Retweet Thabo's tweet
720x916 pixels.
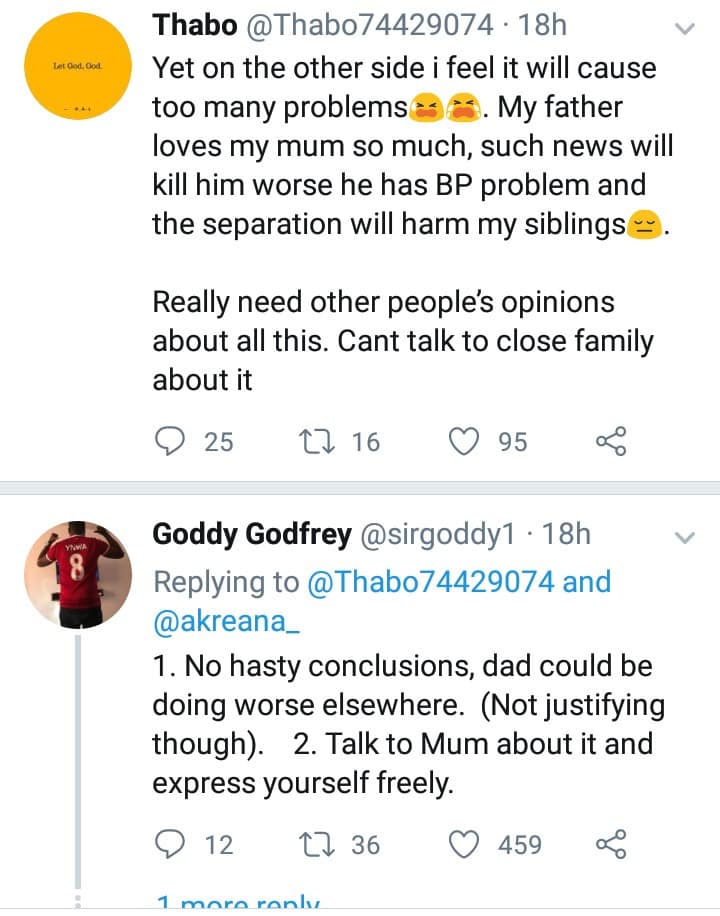312,441
